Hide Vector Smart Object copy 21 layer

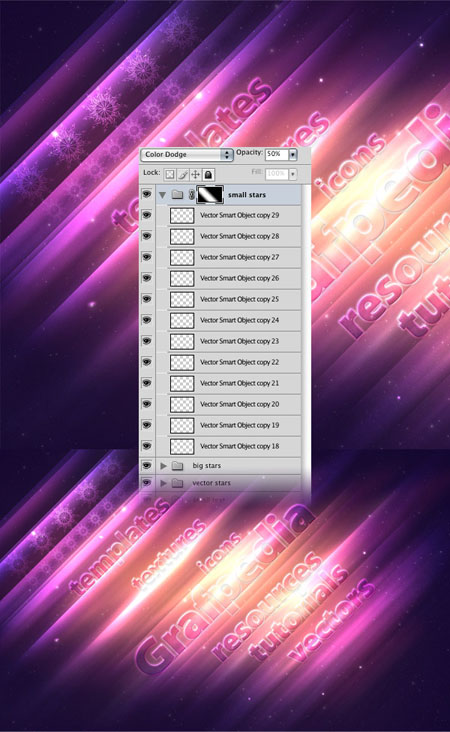click(147, 383)
